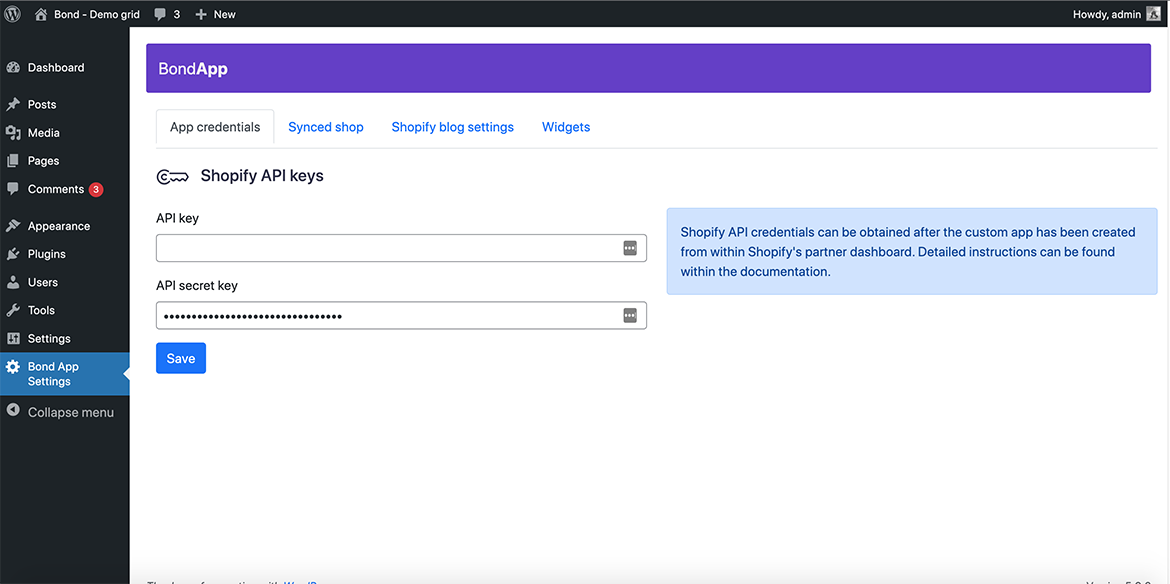The height and width of the screenshot is (584, 1170).
Task: Switch to the Widgets tab
Action: click(566, 127)
